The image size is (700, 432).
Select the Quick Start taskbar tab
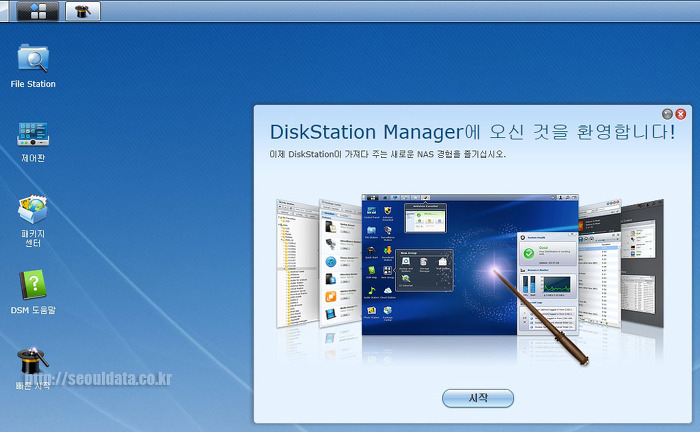pos(83,11)
